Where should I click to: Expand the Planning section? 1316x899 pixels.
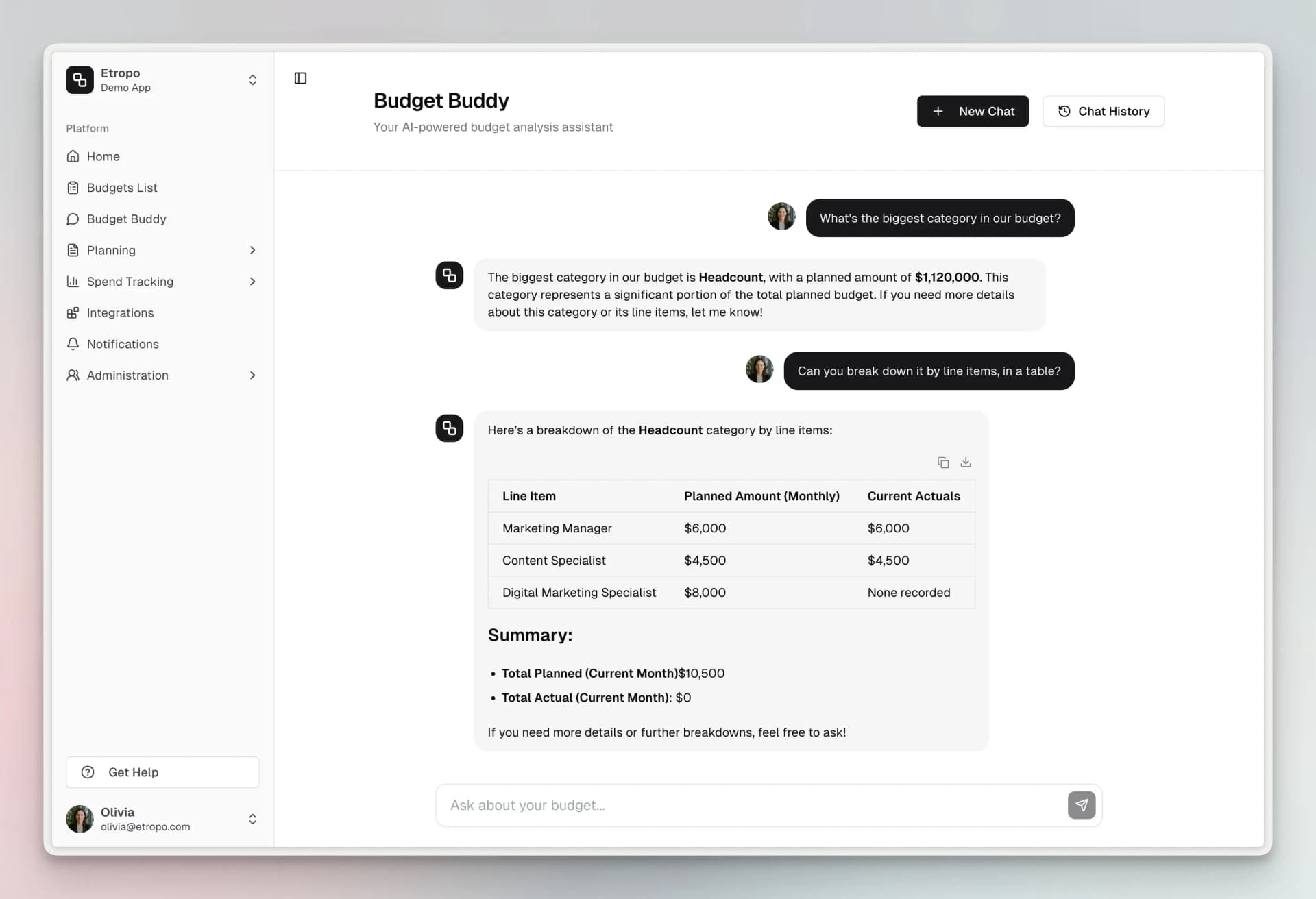click(252, 250)
